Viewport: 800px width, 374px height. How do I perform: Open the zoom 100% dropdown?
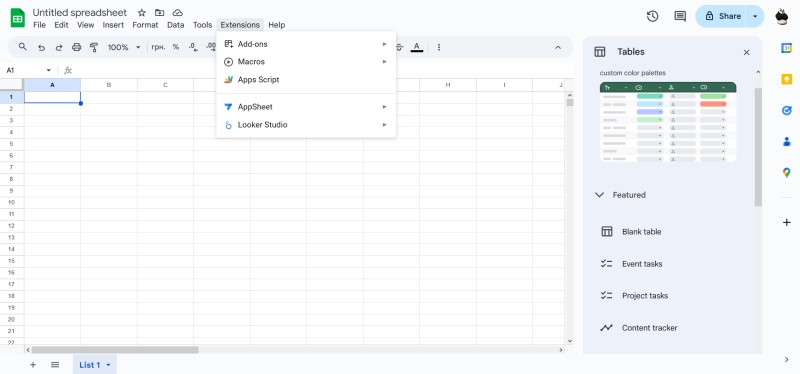pyautogui.click(x=123, y=47)
